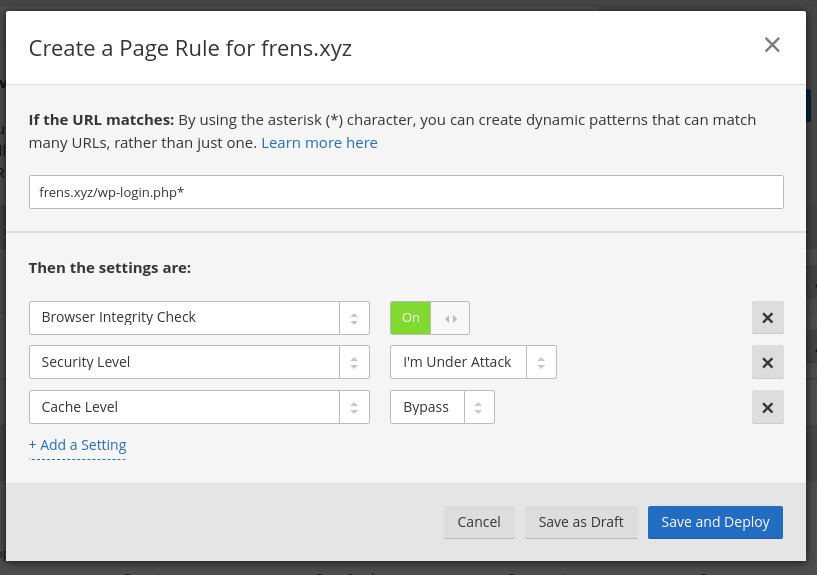The width and height of the screenshot is (817, 575).
Task: Open the Security Level setting dropdown
Action: 199,362
